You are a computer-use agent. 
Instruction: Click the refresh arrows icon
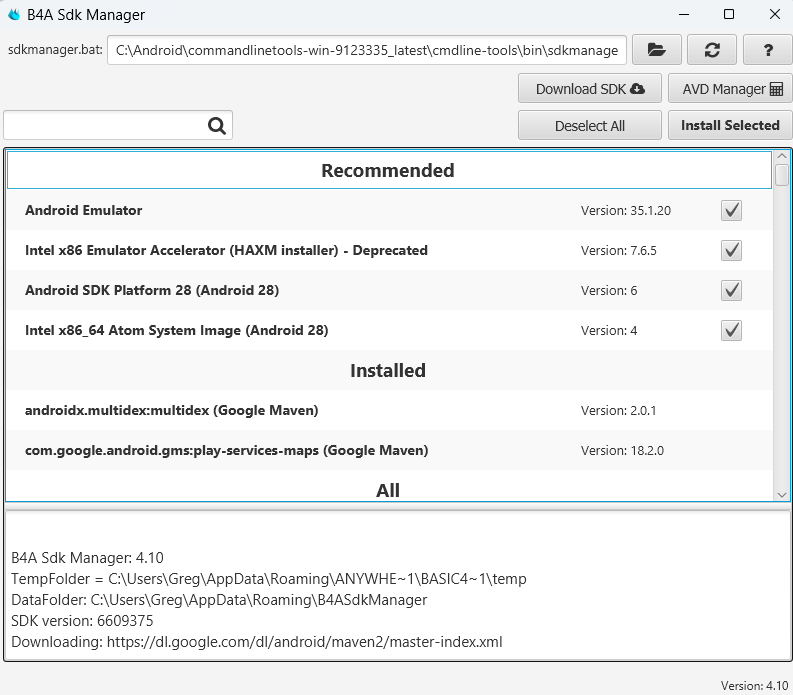(x=712, y=49)
